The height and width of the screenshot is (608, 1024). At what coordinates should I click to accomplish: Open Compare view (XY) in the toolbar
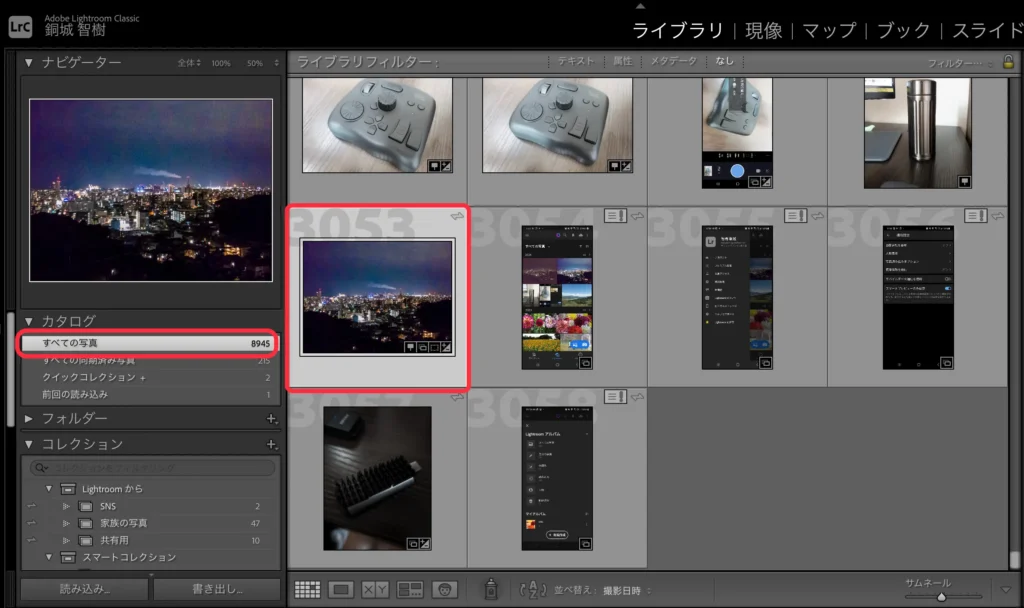[x=375, y=590]
